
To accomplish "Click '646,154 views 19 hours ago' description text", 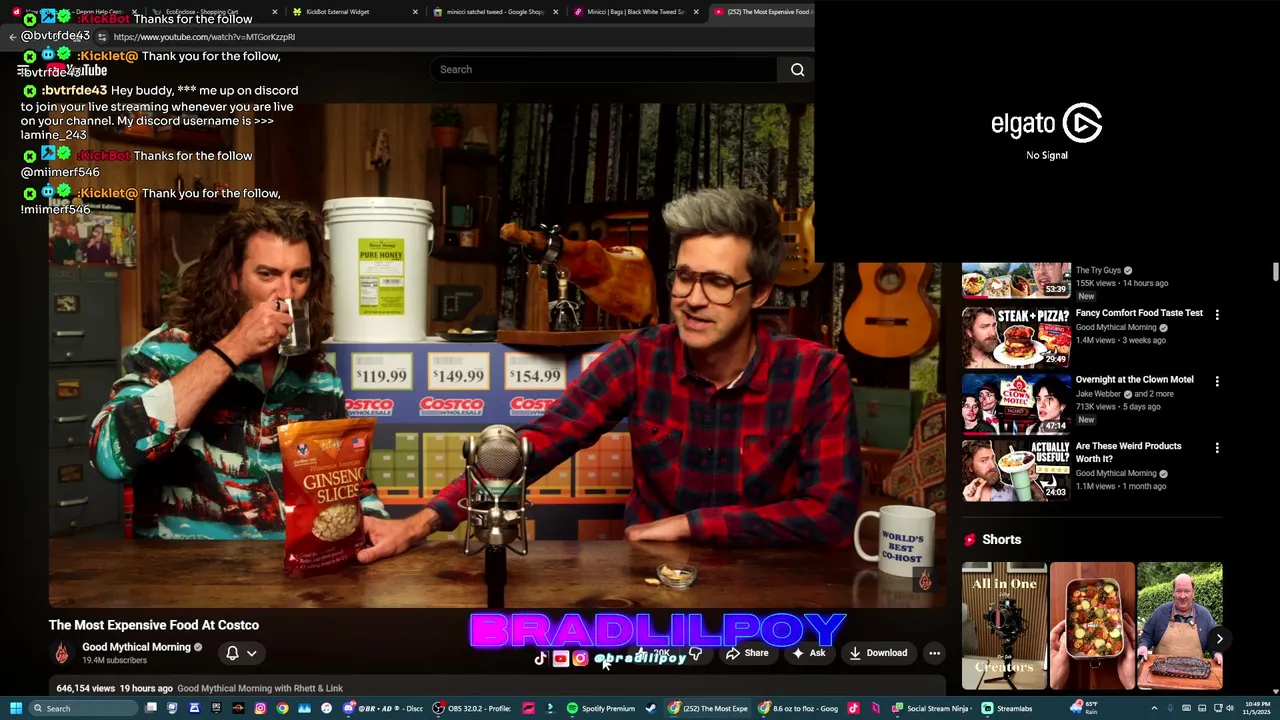I will click(x=115, y=689).
